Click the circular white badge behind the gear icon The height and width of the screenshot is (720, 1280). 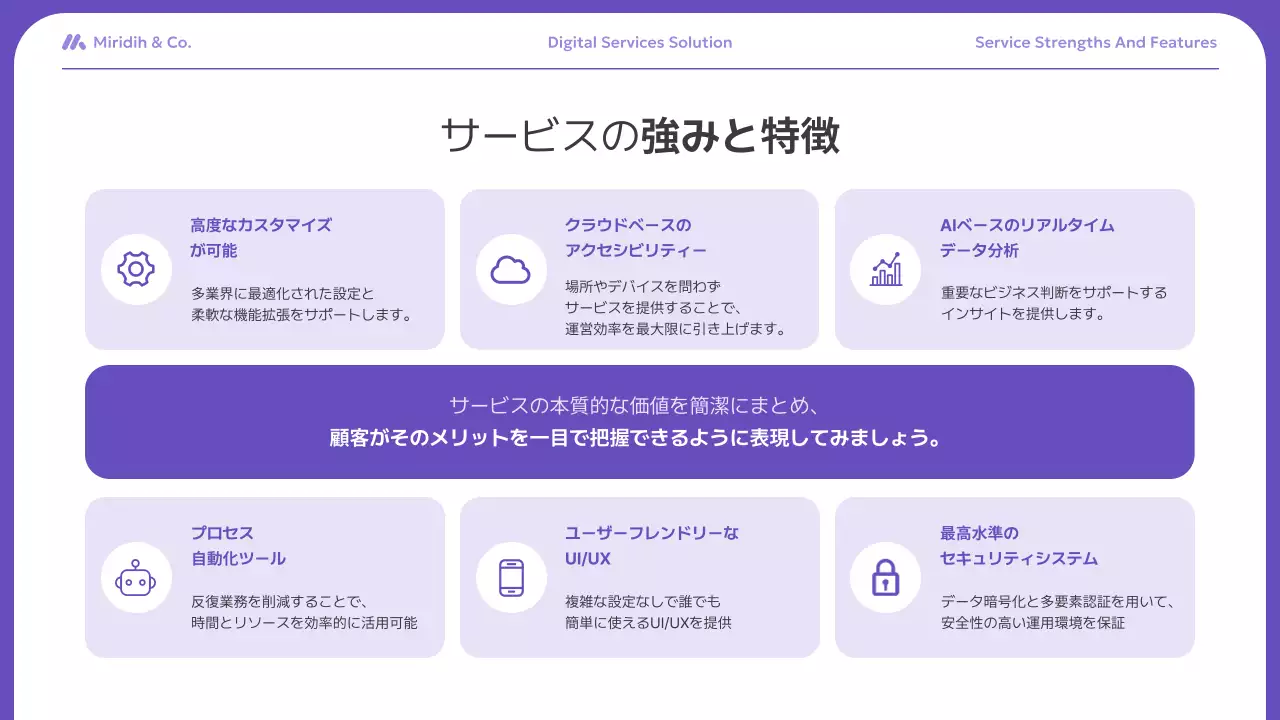pyautogui.click(x=136, y=269)
